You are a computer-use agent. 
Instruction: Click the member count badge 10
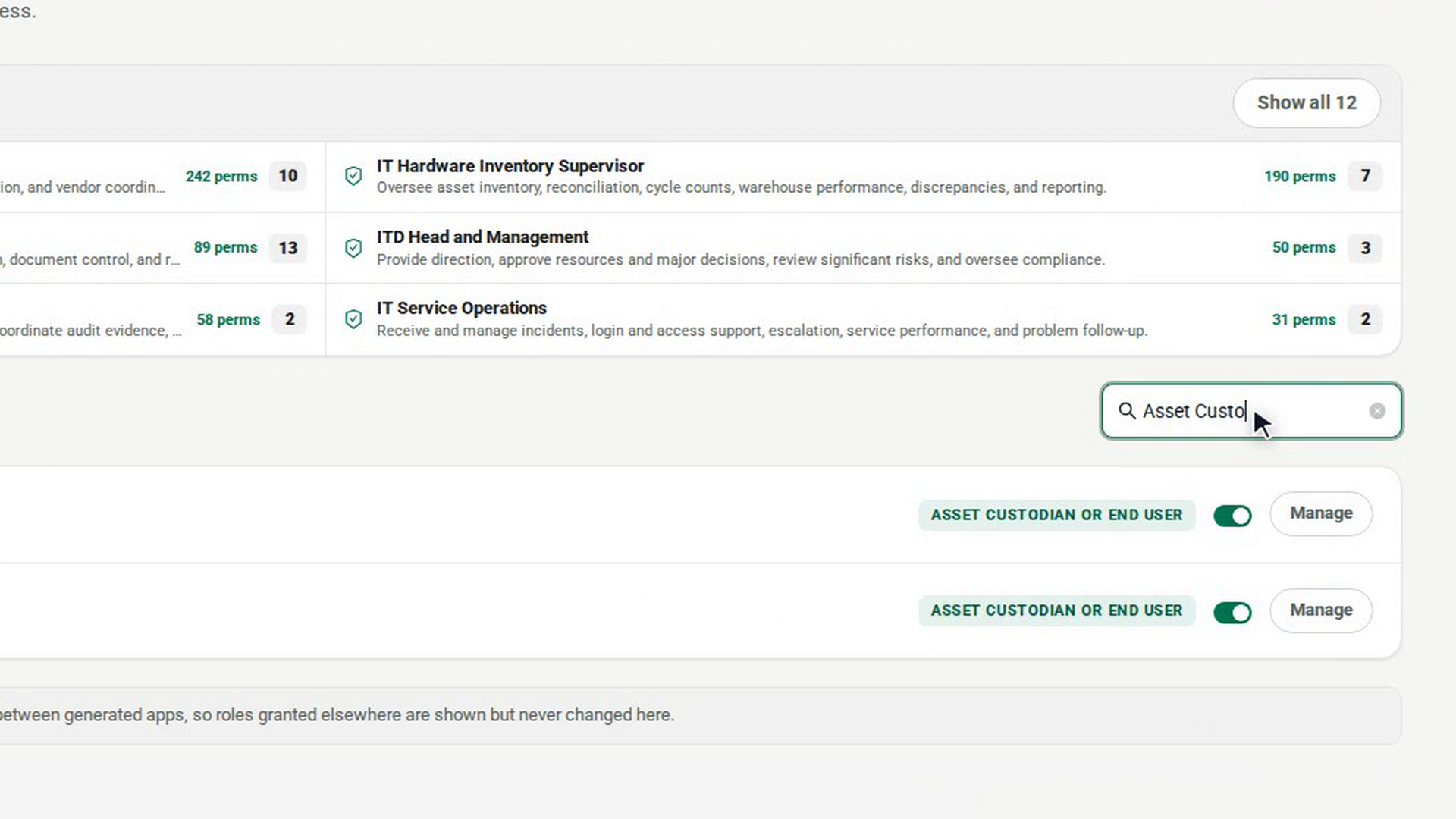tap(288, 176)
